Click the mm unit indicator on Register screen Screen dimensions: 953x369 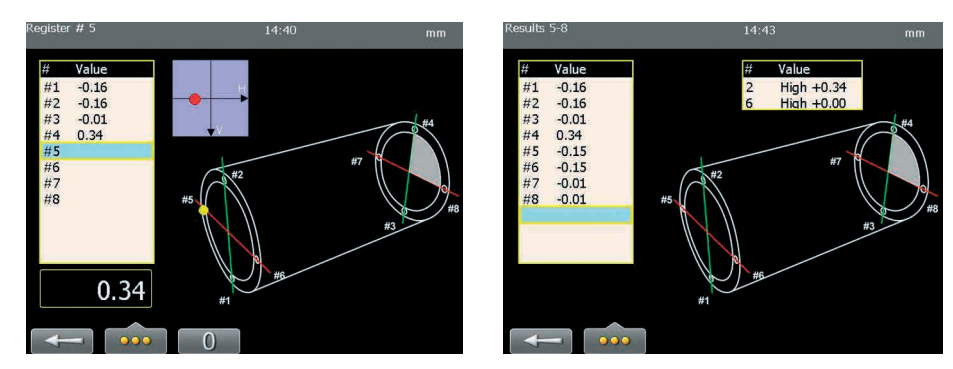click(x=436, y=33)
